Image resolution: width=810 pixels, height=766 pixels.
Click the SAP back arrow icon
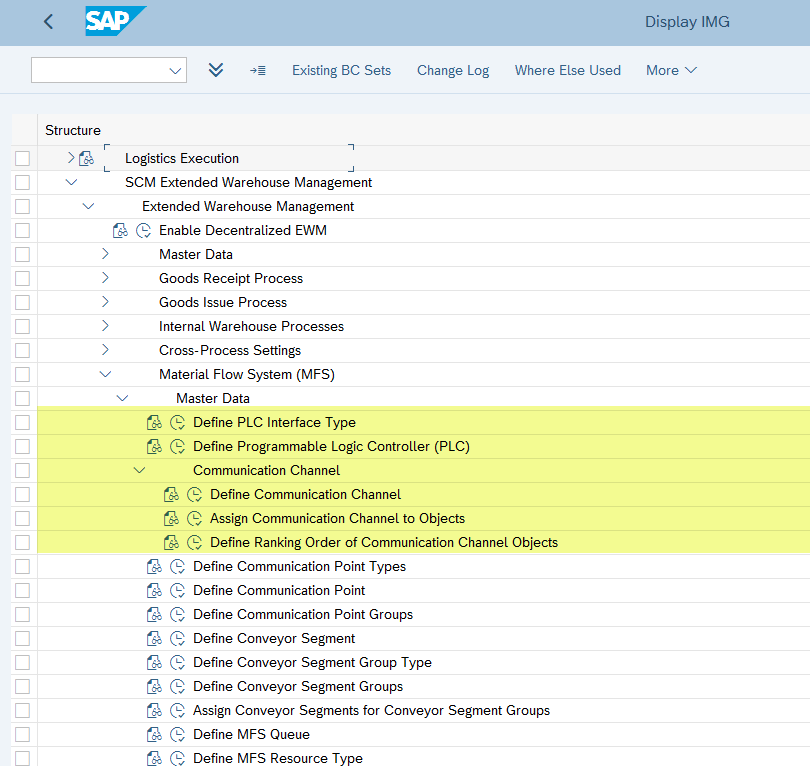click(x=48, y=22)
